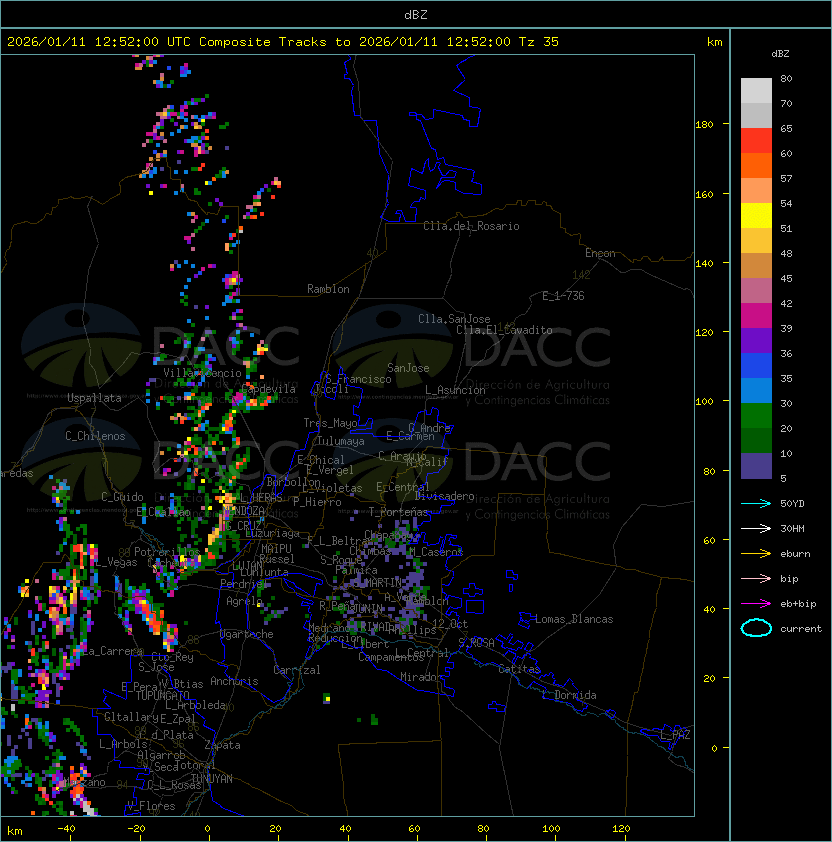The width and height of the screenshot is (832, 842).
Task: Click the 'L_PAZ' map label
Action: click(675, 735)
